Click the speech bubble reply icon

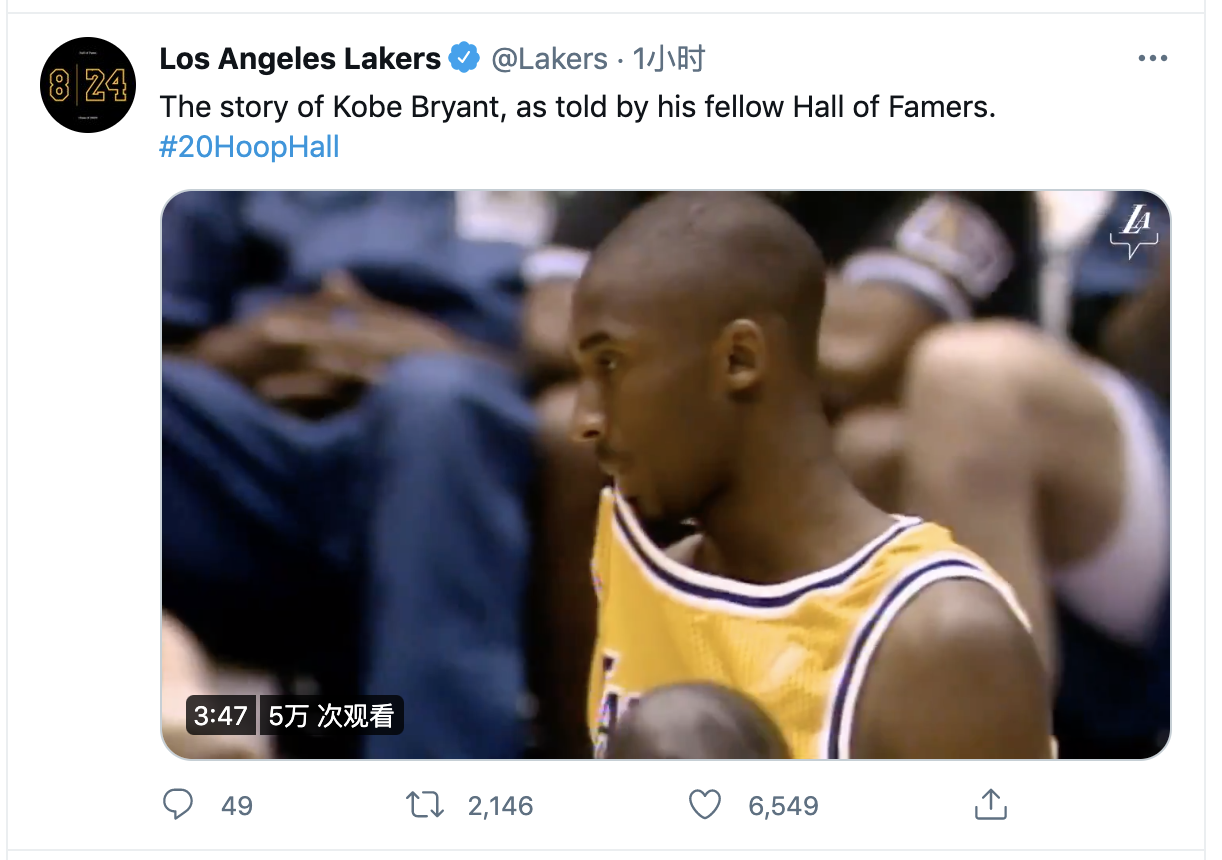pyautogui.click(x=178, y=804)
